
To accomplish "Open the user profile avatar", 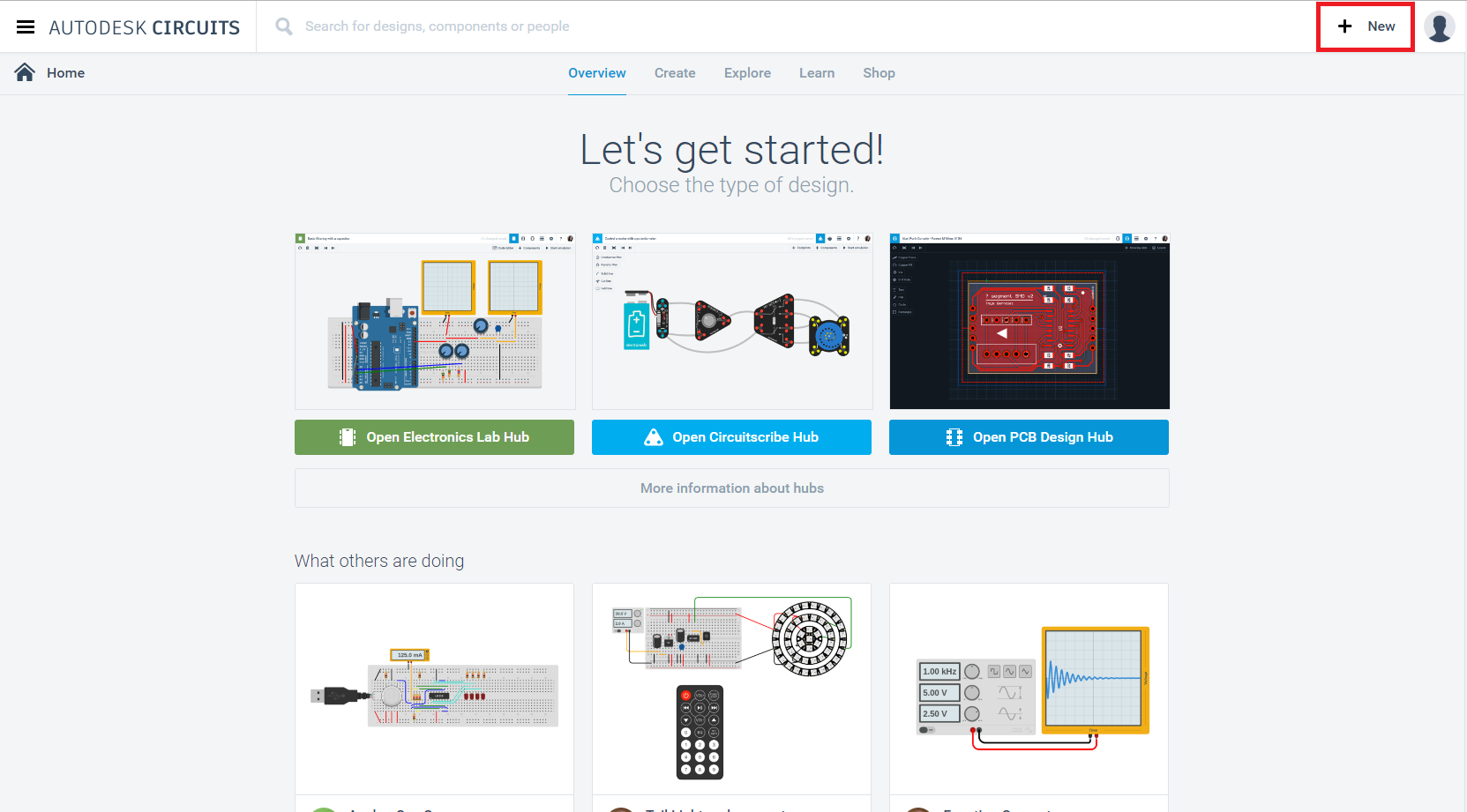I will (x=1440, y=26).
